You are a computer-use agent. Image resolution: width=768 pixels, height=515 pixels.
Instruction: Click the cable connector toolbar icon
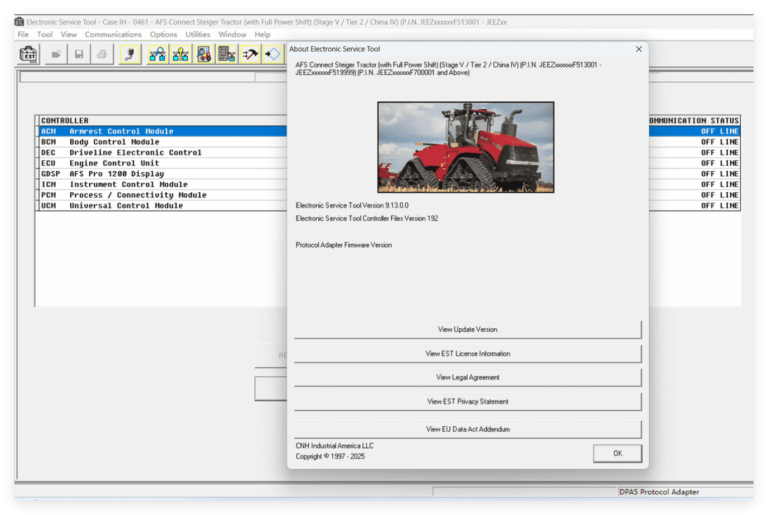coord(130,54)
